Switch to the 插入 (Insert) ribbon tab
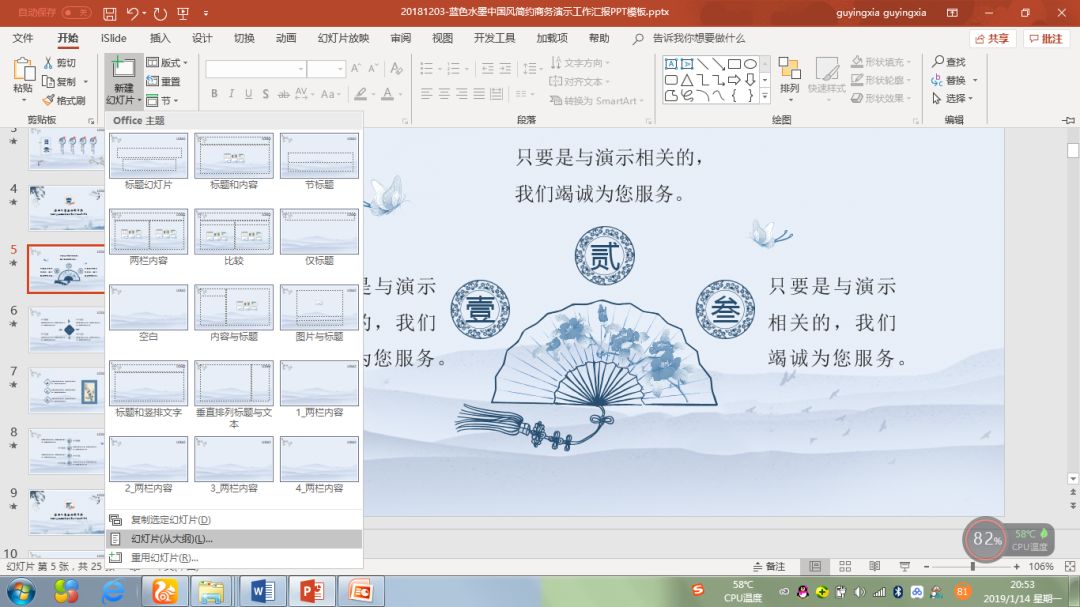Screen dimensions: 1080x607 (x=162, y=38)
